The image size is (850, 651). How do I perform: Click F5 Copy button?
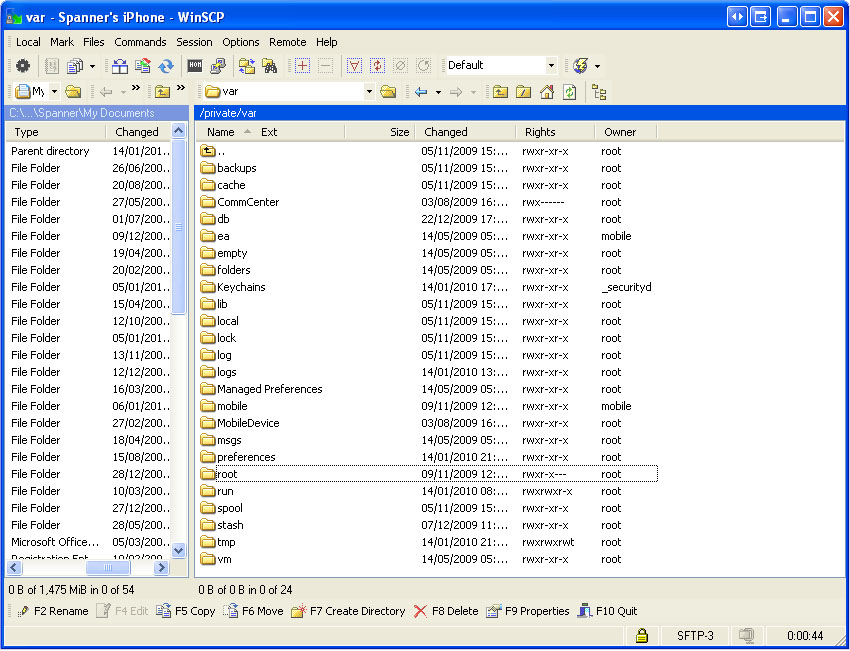click(x=185, y=611)
